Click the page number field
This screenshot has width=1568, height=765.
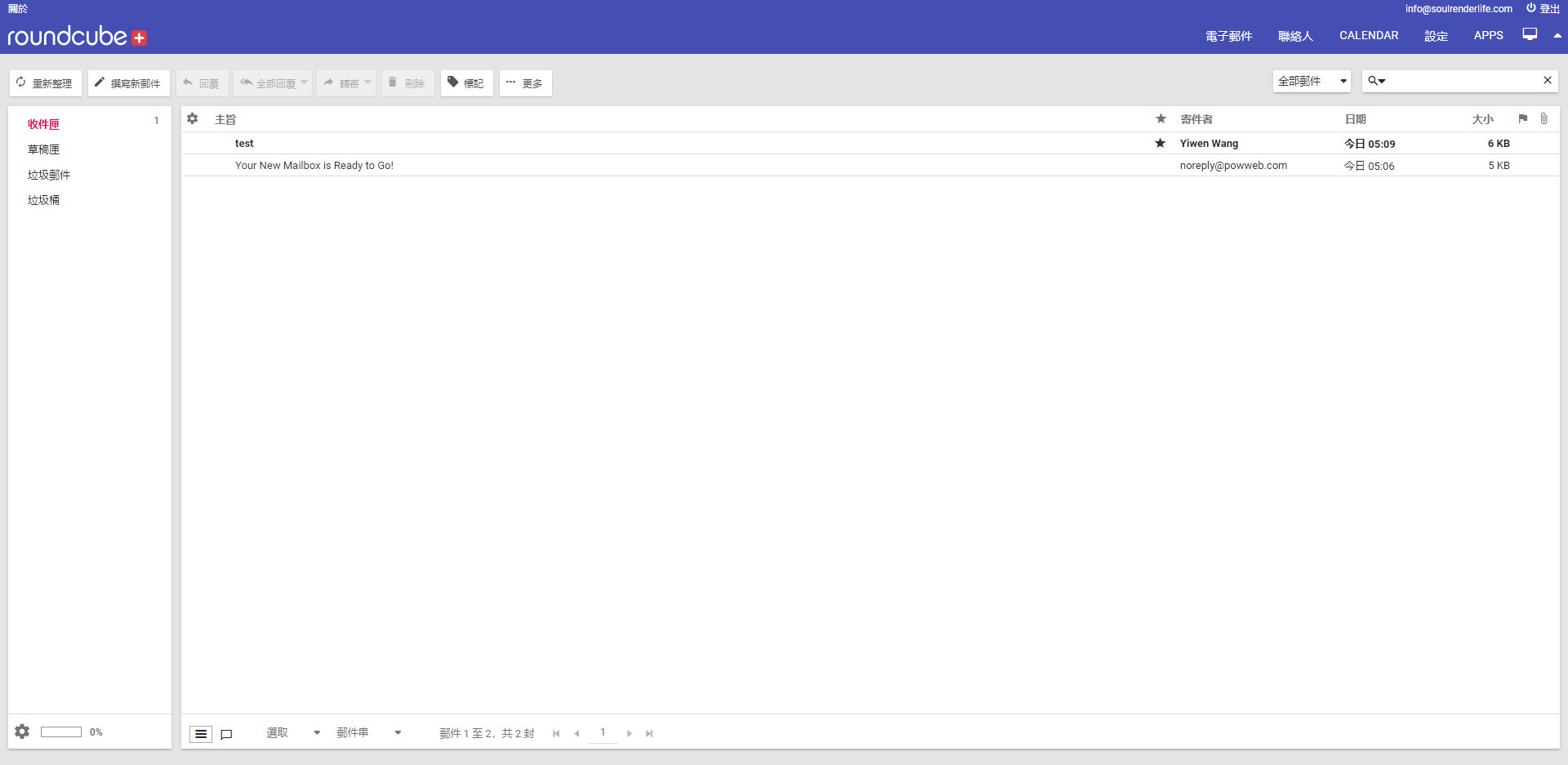point(603,732)
